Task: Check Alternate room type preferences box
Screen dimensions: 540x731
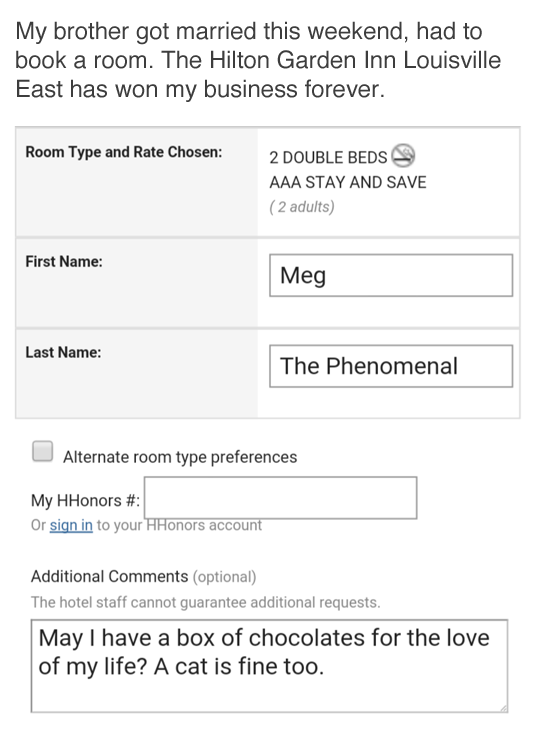Action: tap(42, 451)
